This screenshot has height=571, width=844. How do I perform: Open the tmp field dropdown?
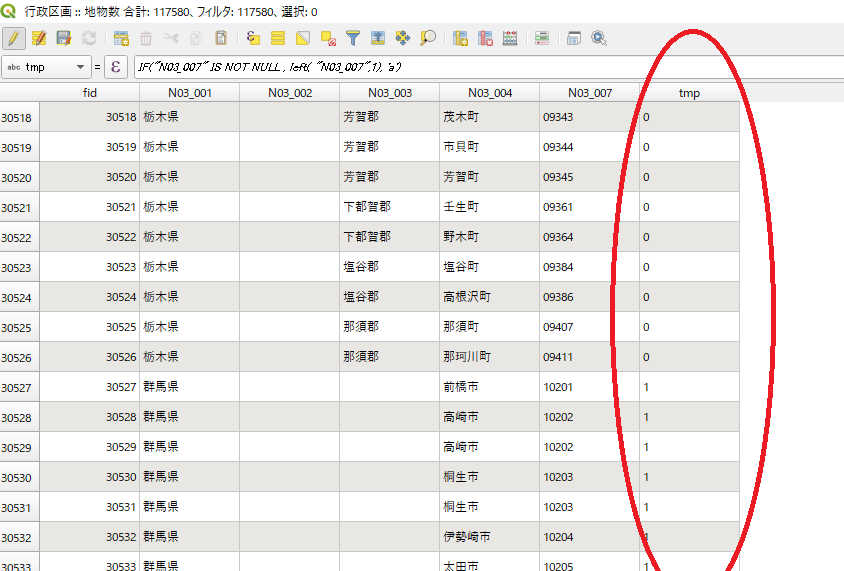tap(46, 67)
